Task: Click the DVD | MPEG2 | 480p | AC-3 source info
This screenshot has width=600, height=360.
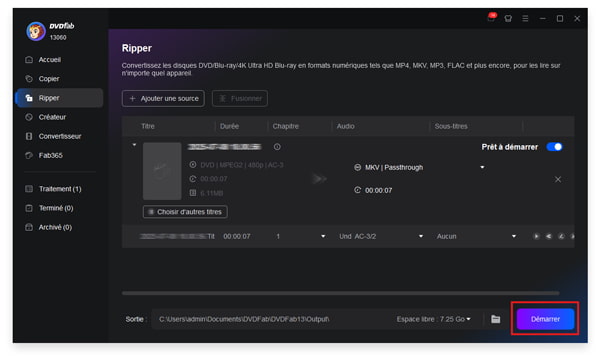Action: point(242,165)
